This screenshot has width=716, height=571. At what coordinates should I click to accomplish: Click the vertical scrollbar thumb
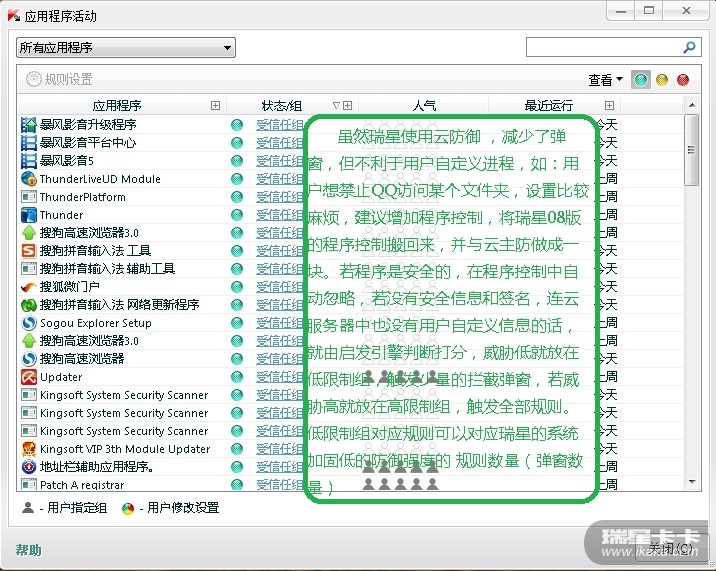pyautogui.click(x=691, y=150)
